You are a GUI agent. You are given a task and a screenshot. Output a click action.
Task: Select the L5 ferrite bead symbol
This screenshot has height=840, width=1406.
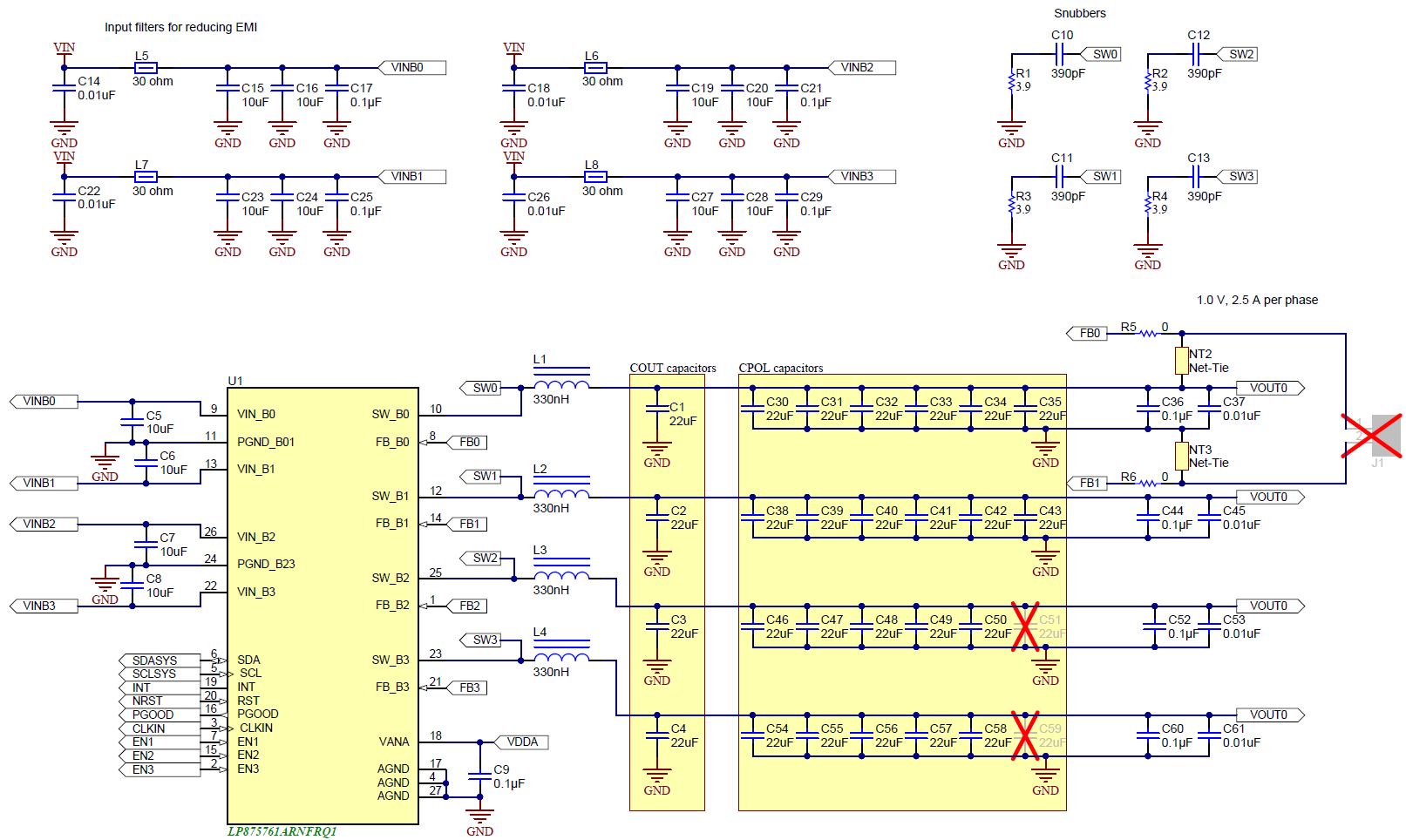point(146,68)
